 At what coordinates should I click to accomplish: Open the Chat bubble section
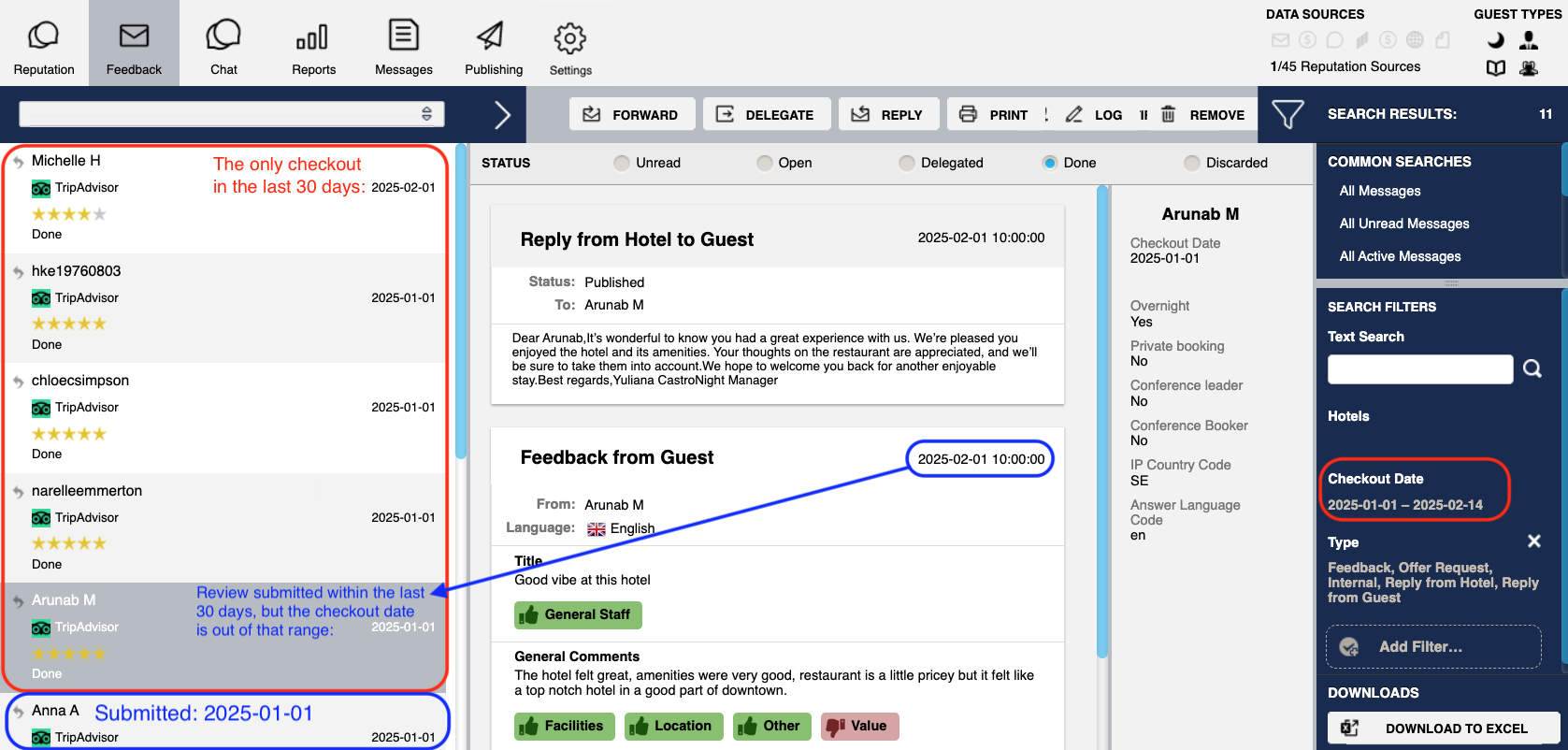(223, 36)
